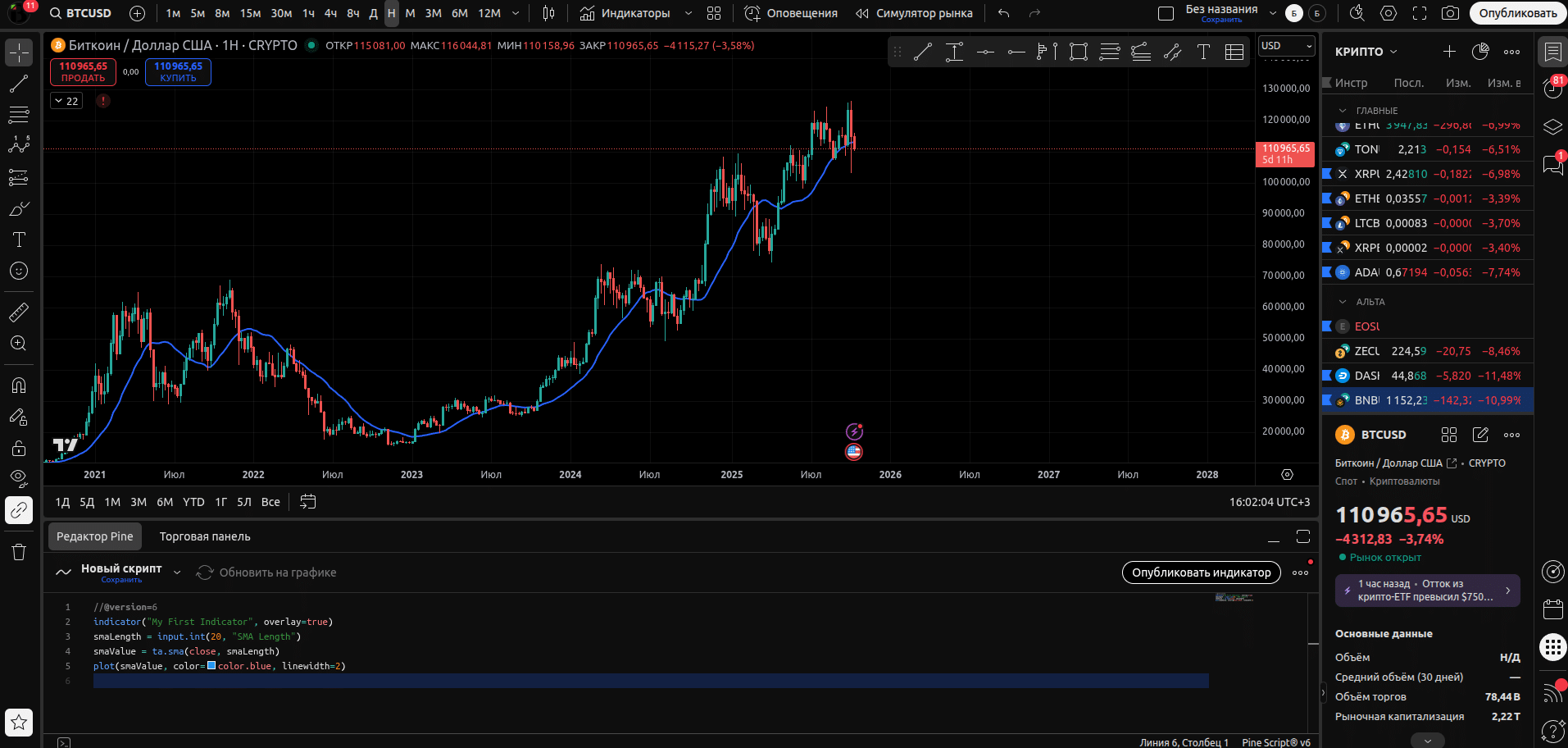Screen dimensions: 1568x748
Task: Toggle hide all drawings eye icon
Action: coord(18,478)
